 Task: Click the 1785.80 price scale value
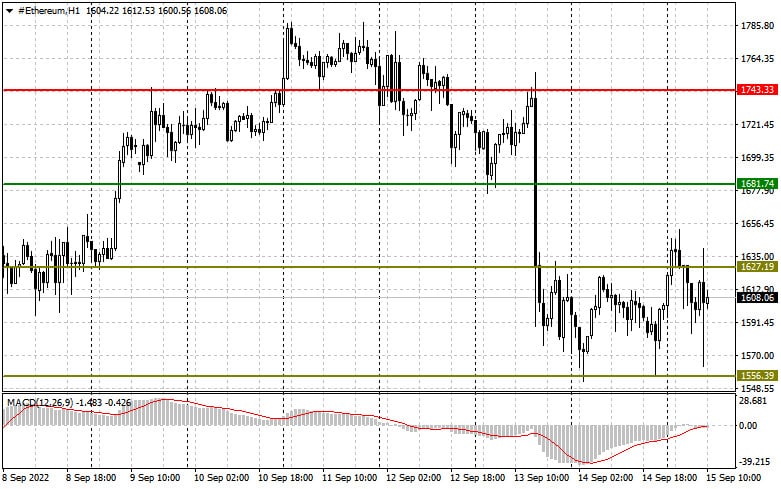coord(757,26)
